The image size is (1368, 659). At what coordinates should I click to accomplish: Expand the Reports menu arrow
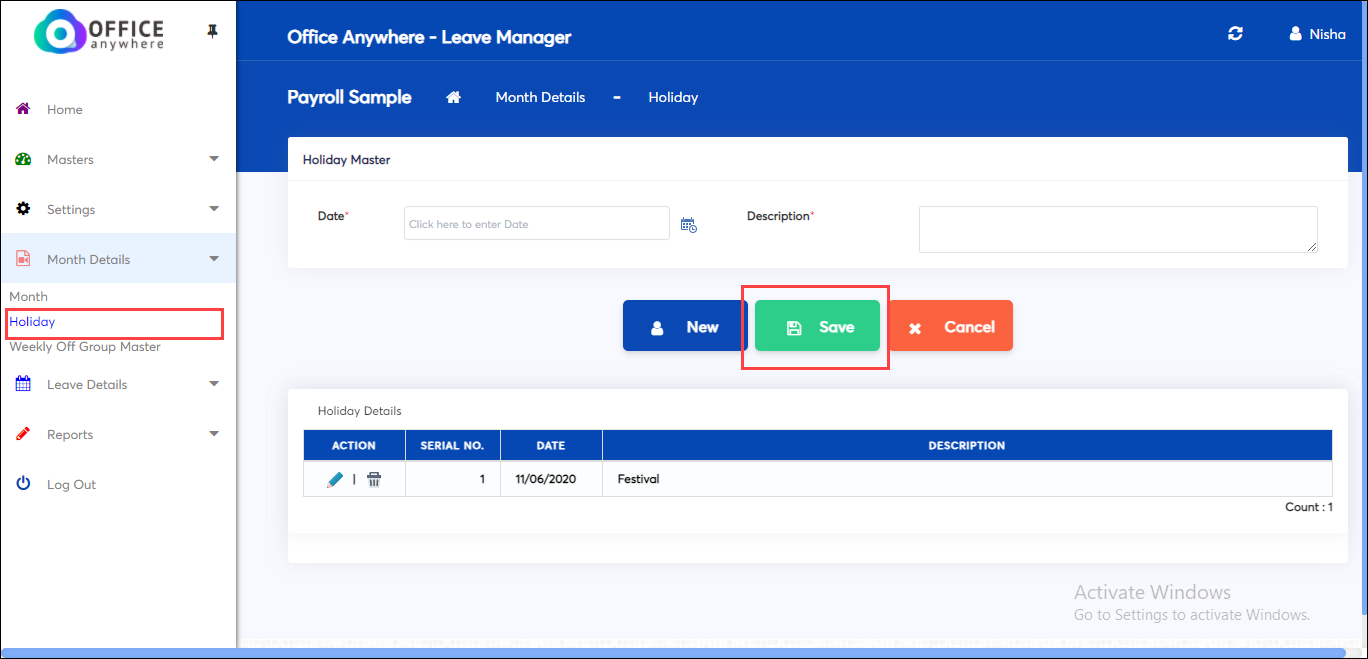tap(214, 434)
